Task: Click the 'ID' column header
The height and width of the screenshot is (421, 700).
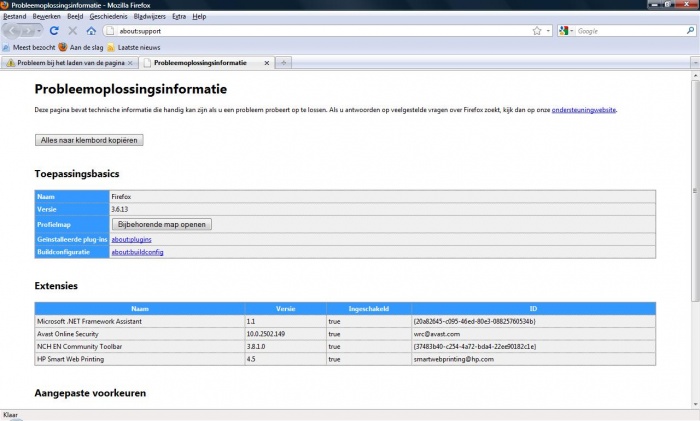Action: point(533,308)
